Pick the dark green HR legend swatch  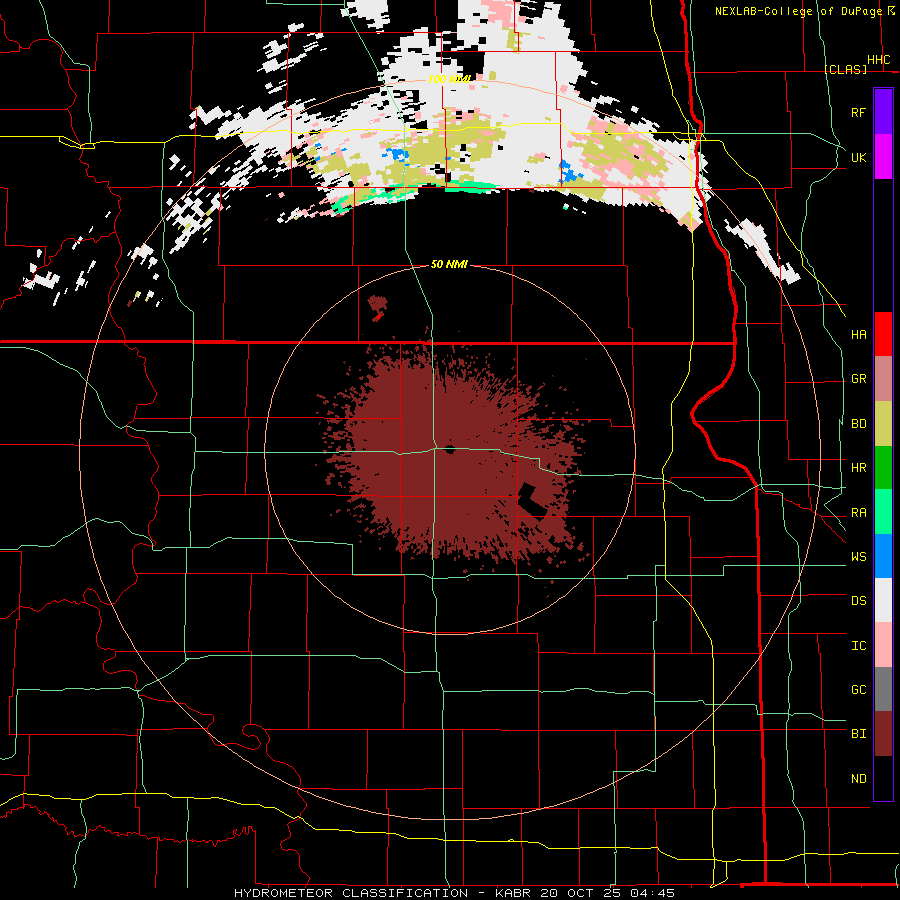(883, 467)
